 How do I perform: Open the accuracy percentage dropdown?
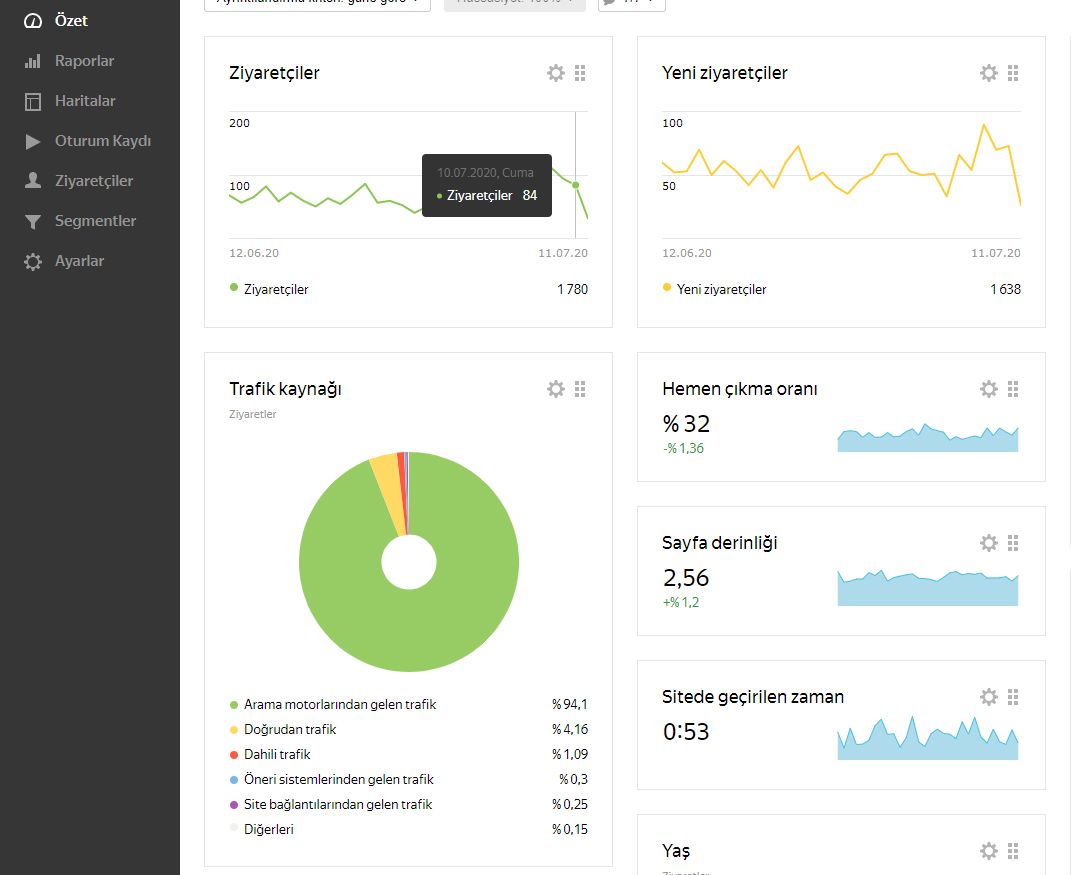515,3
